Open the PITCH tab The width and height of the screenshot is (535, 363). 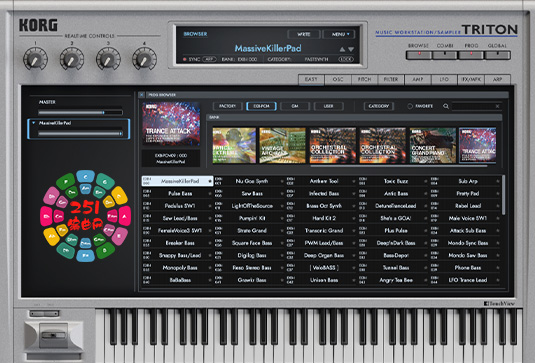click(364, 79)
